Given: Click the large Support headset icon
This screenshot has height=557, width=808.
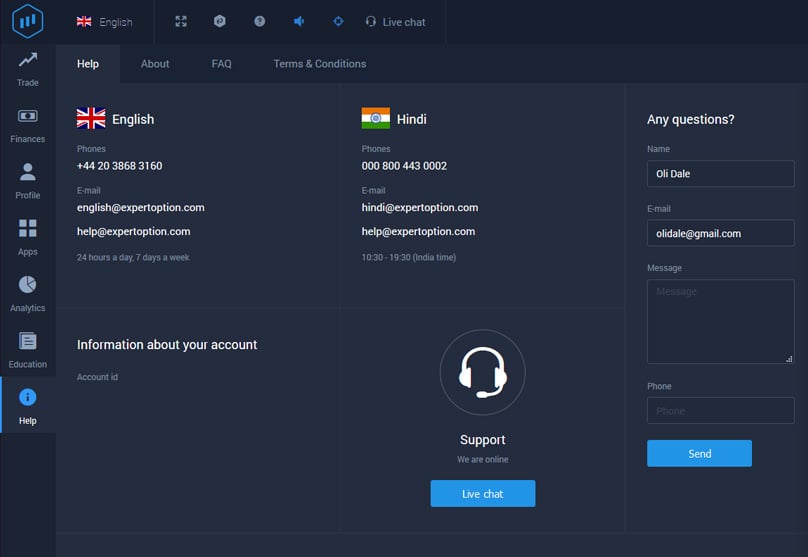Looking at the screenshot, I should (x=483, y=372).
